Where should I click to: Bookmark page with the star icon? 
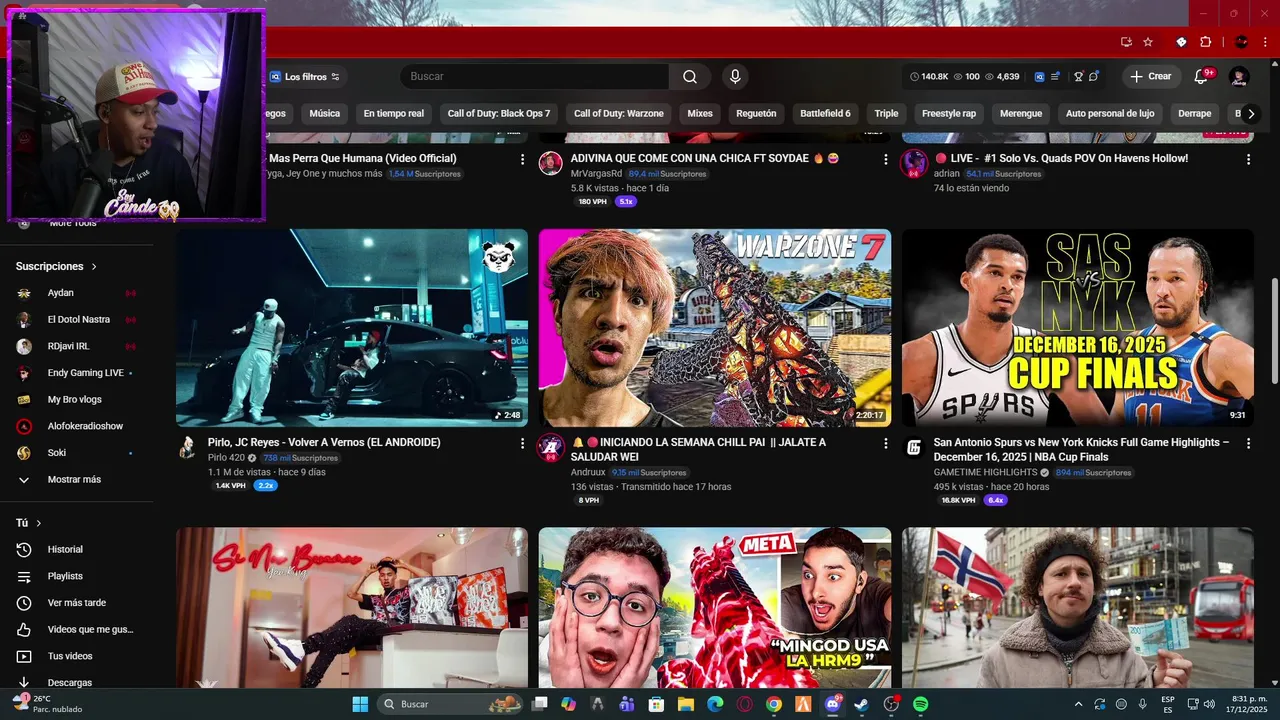(1148, 42)
